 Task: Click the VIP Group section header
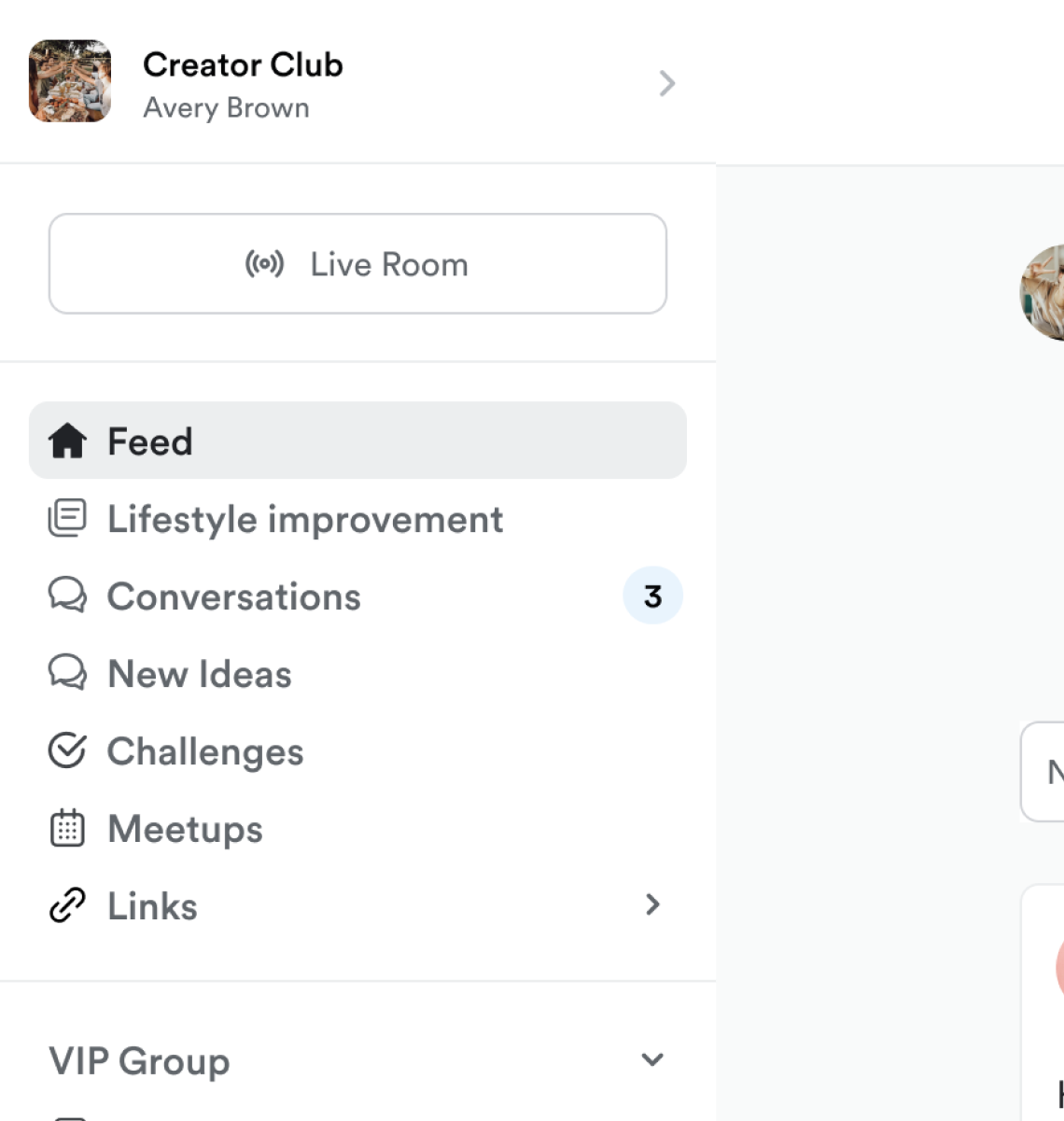pyautogui.click(x=139, y=1061)
